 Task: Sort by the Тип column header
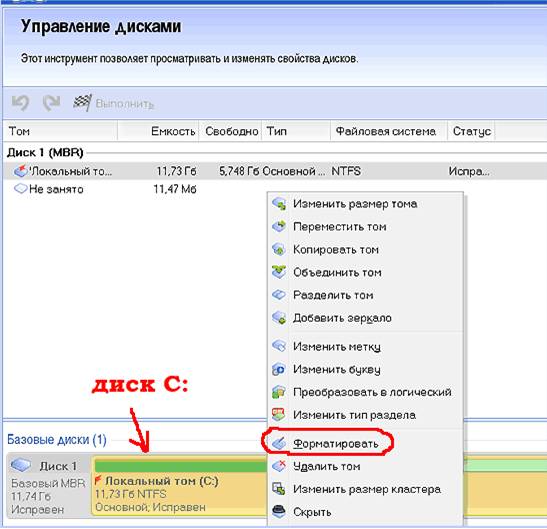[x=296, y=131]
